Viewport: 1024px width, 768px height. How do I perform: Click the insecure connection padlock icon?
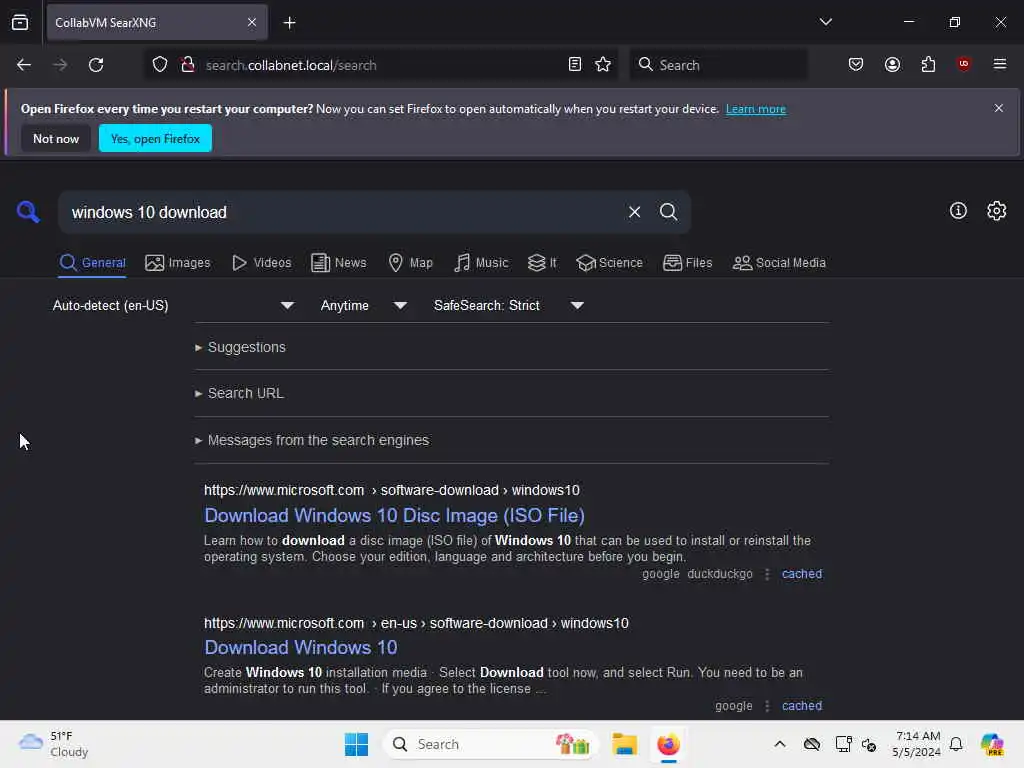(x=188, y=65)
